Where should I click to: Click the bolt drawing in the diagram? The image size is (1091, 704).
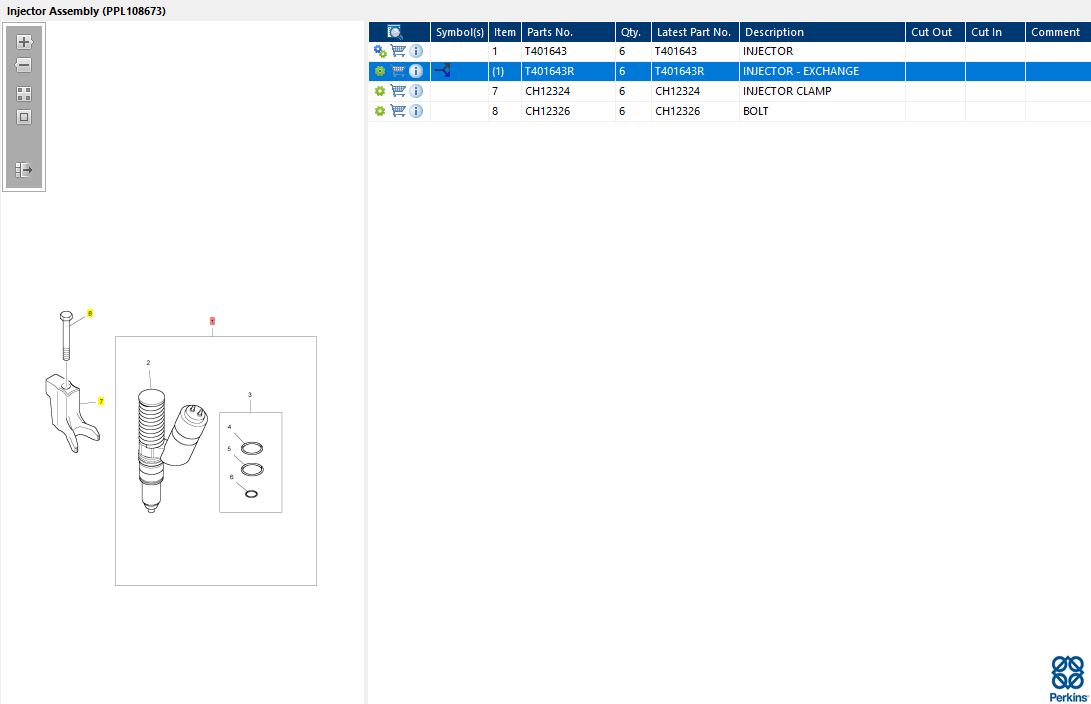click(x=66, y=335)
